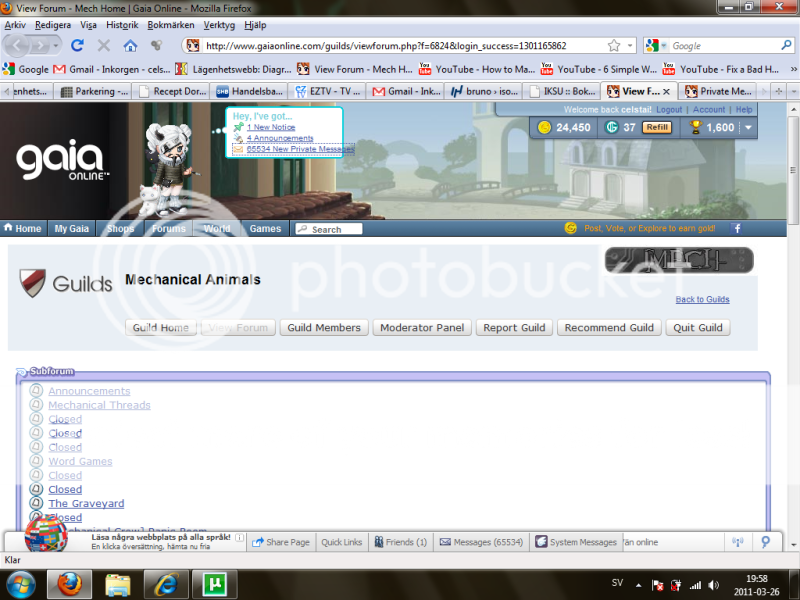Mute audio via the speaker tray icon
The width and height of the screenshot is (800, 600).
tap(712, 583)
